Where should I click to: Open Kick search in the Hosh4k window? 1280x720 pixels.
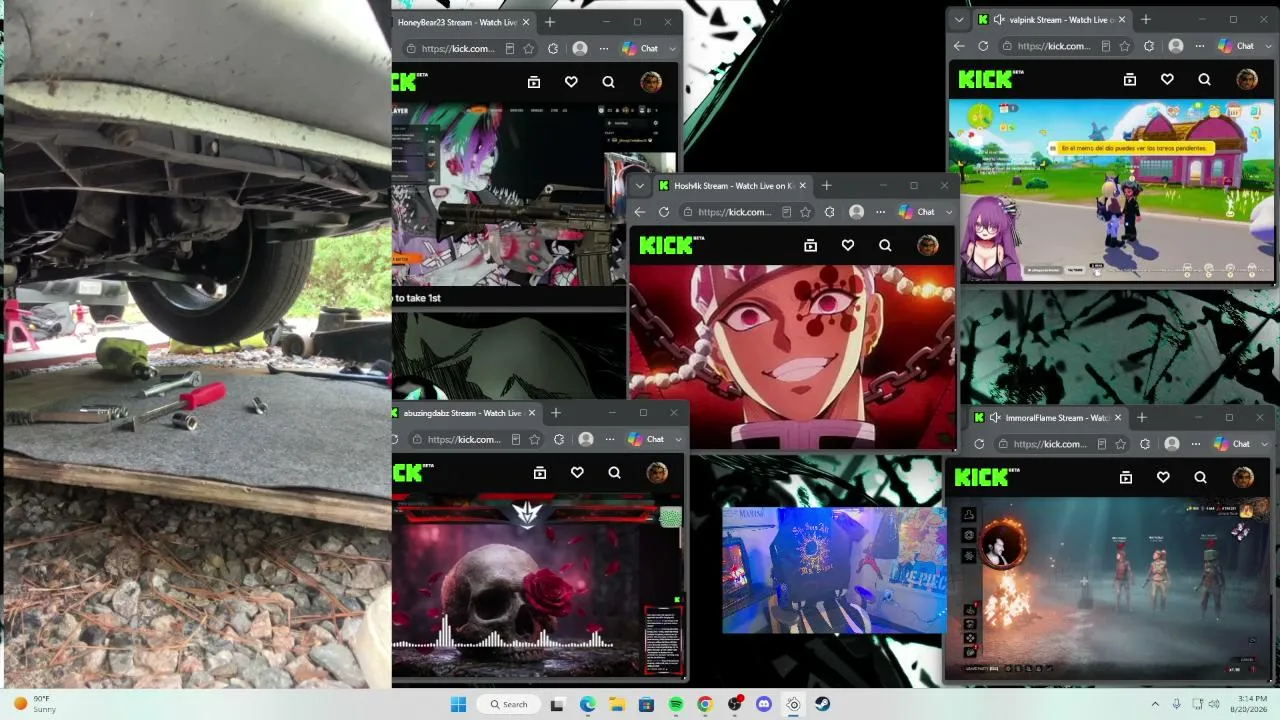(885, 245)
